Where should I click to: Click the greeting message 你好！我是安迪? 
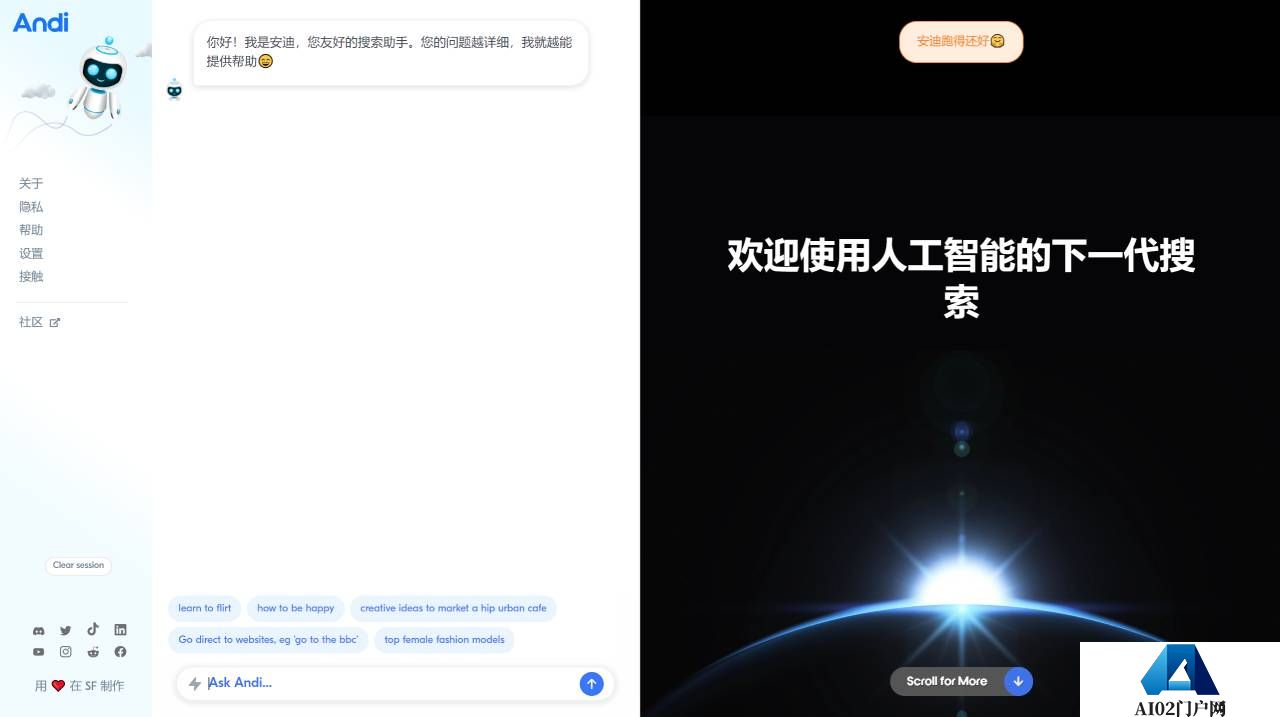coord(390,52)
